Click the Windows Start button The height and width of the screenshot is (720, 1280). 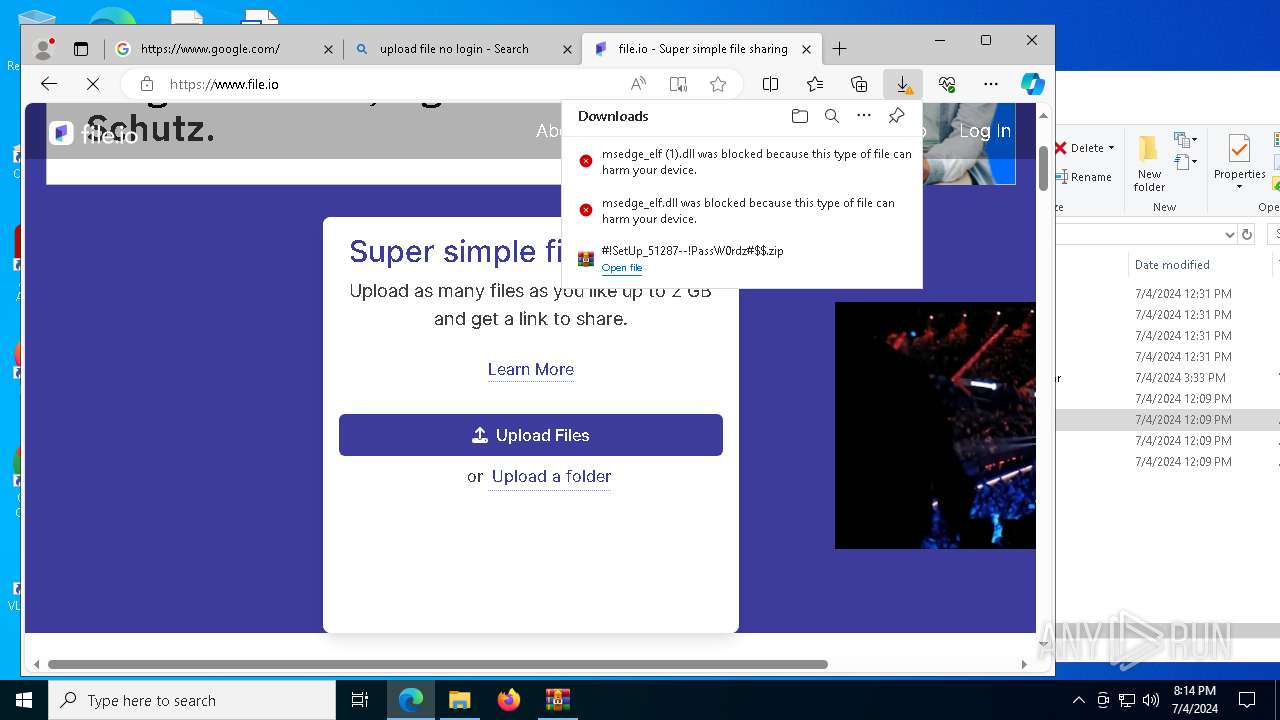click(x=24, y=700)
